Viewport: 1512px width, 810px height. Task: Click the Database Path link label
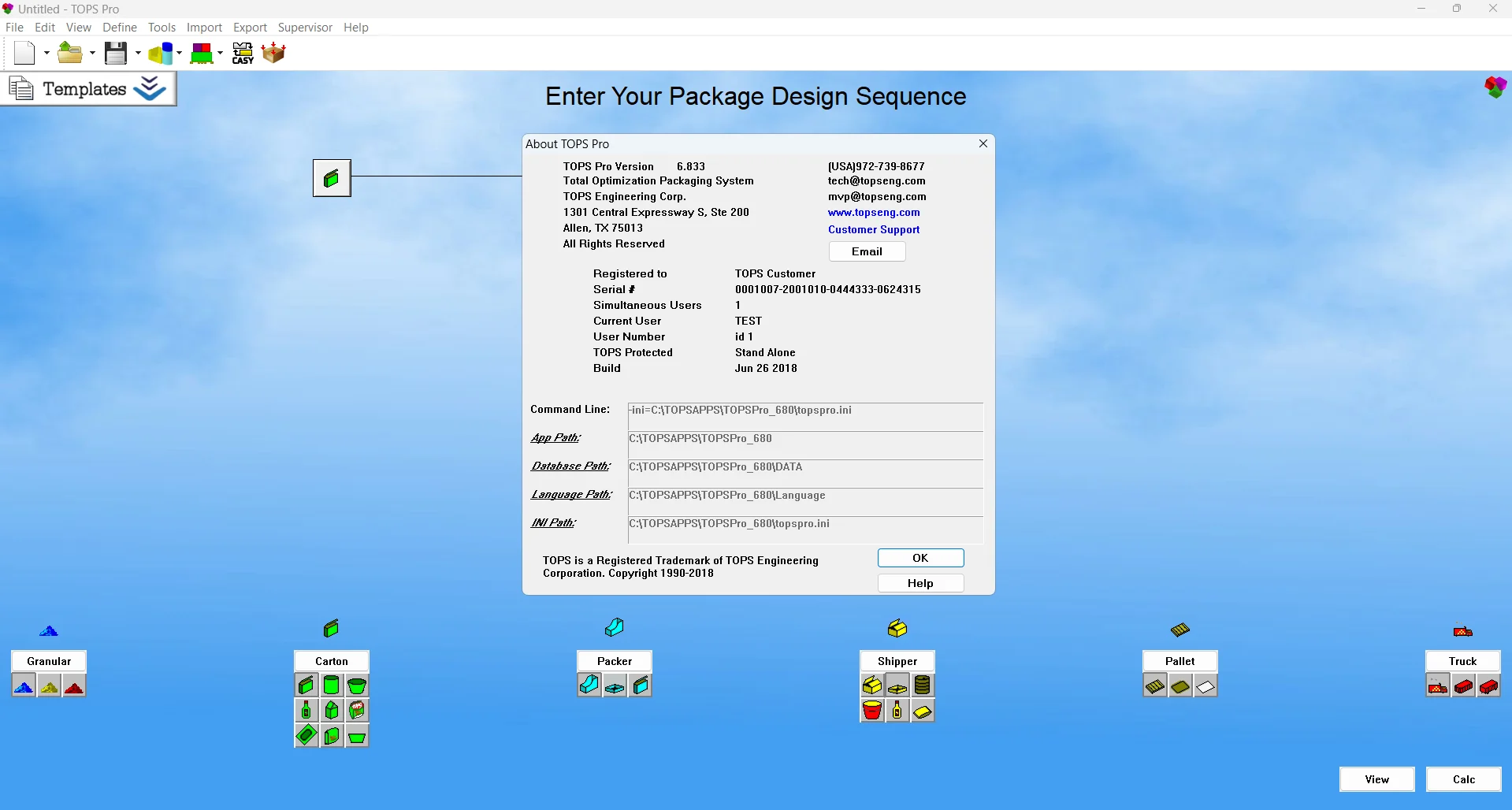point(570,466)
